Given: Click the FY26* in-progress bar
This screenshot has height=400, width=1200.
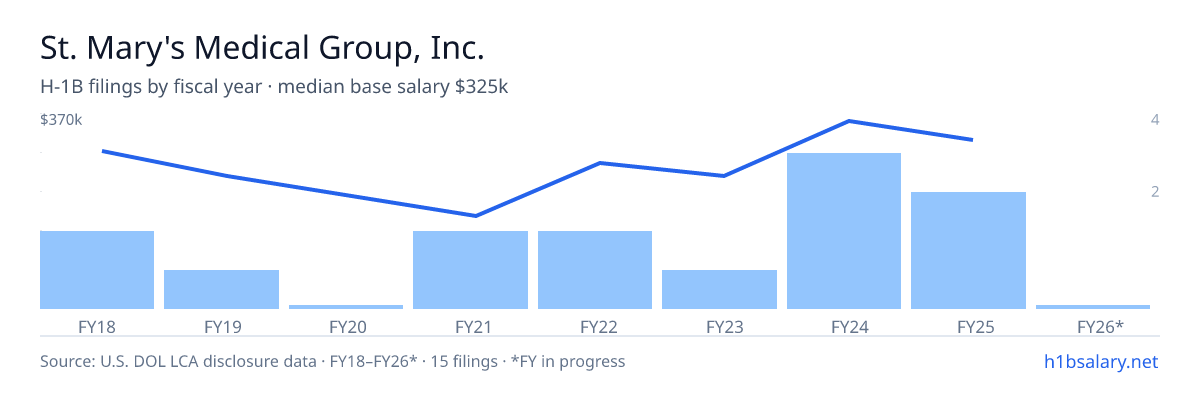Looking at the screenshot, I should pos(1093,307).
